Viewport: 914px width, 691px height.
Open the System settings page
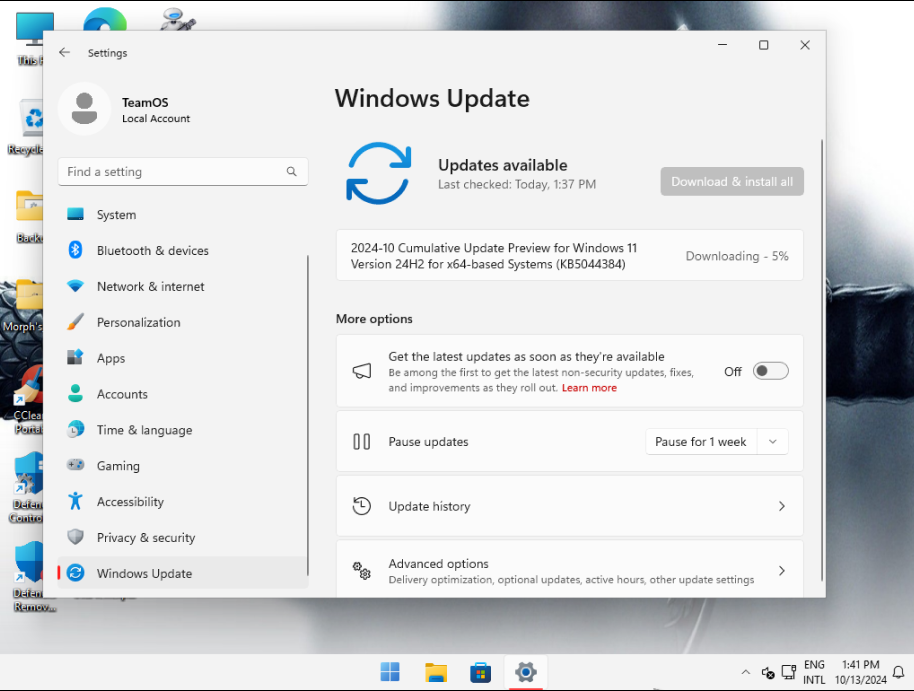(x=182, y=215)
